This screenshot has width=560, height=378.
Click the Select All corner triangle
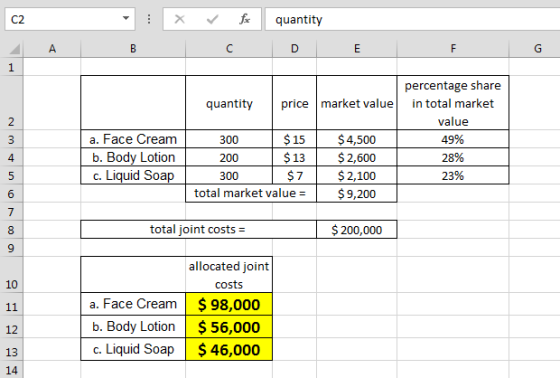(14, 49)
